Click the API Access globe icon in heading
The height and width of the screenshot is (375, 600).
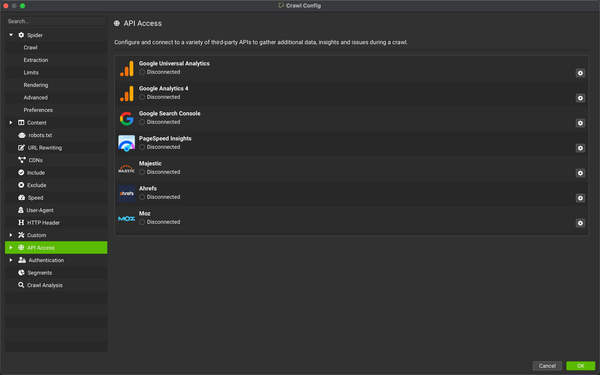click(x=117, y=23)
